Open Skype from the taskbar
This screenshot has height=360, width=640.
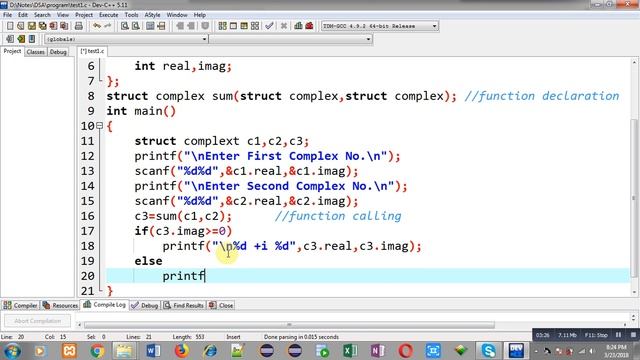(488, 351)
